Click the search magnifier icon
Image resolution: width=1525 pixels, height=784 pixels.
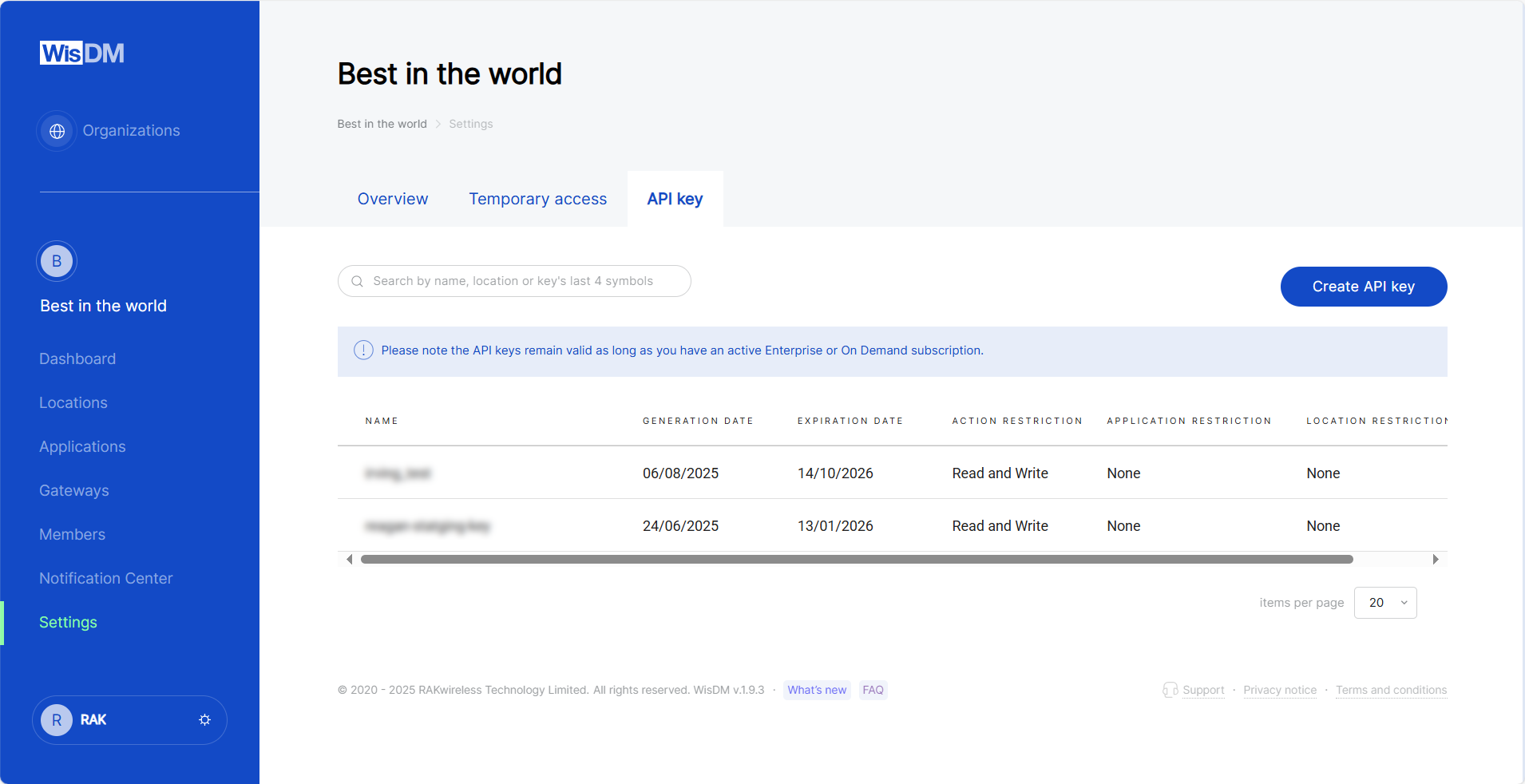[x=357, y=281]
